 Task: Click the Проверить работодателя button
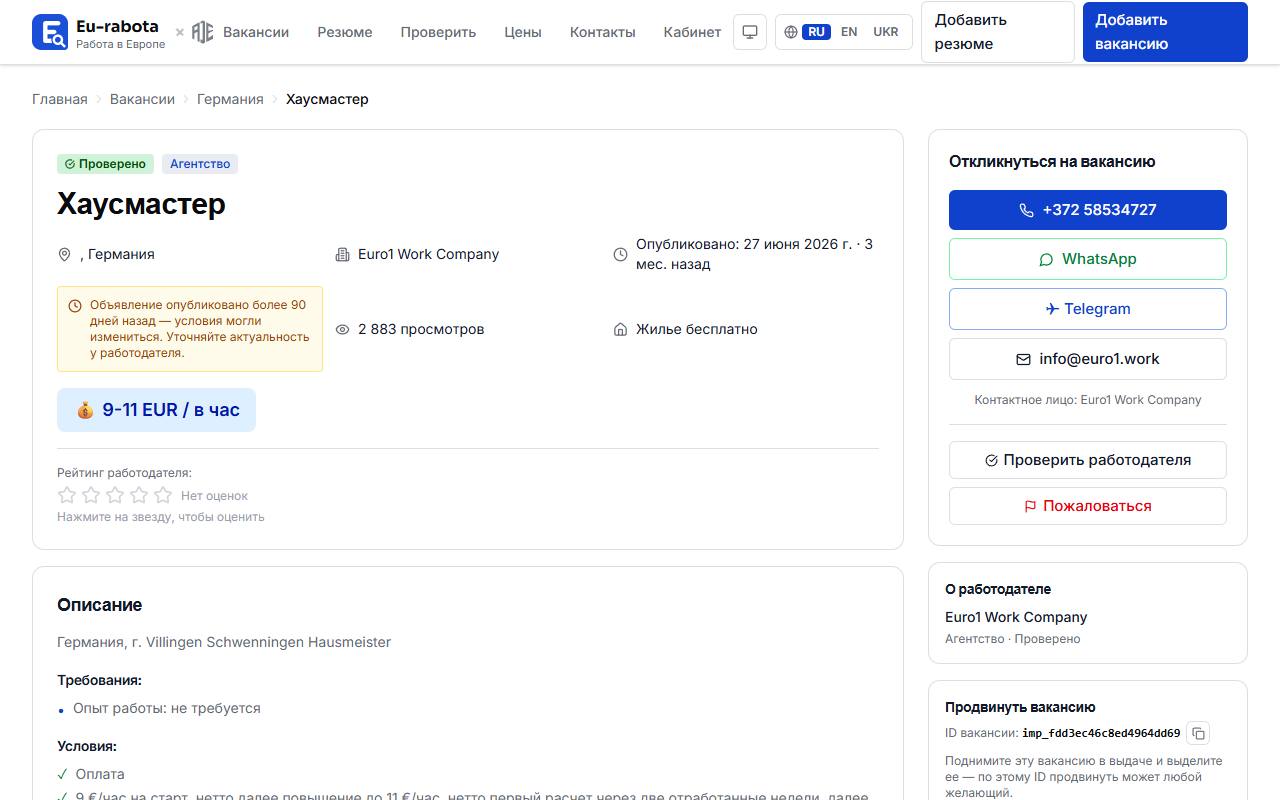click(x=1088, y=460)
